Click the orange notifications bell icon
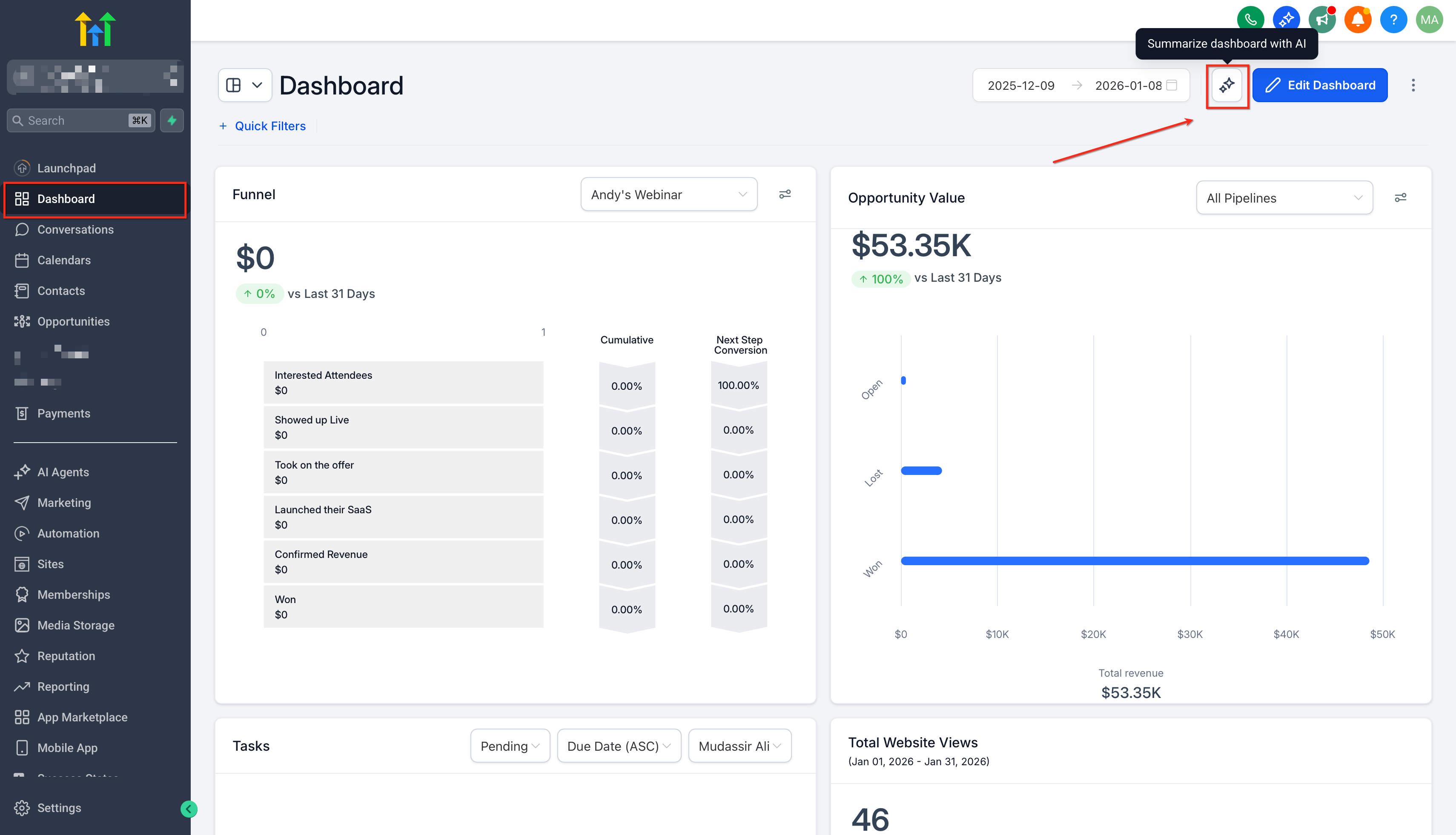The image size is (1456, 835). [1357, 20]
